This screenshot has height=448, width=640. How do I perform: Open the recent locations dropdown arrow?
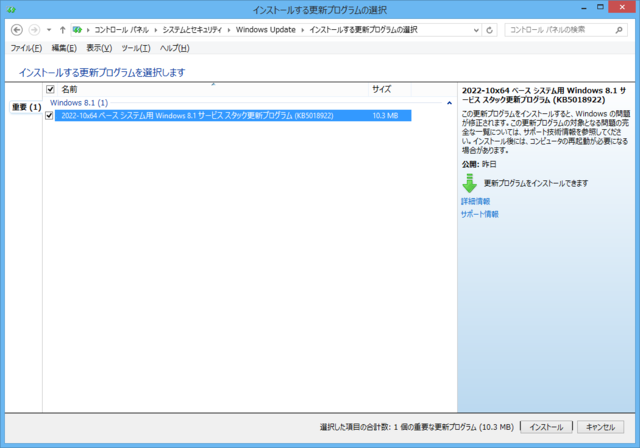click(x=49, y=30)
